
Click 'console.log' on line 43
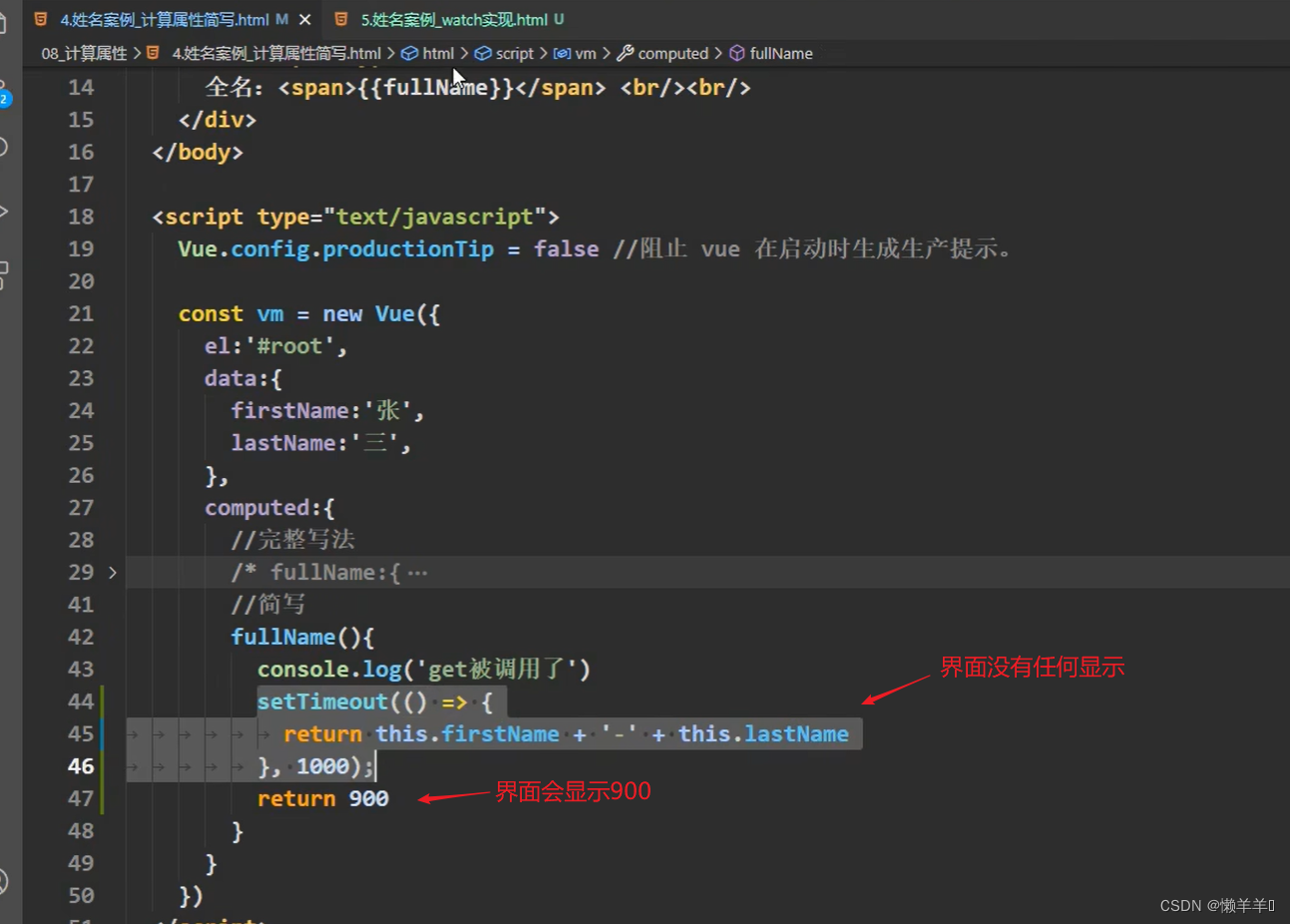(x=329, y=670)
